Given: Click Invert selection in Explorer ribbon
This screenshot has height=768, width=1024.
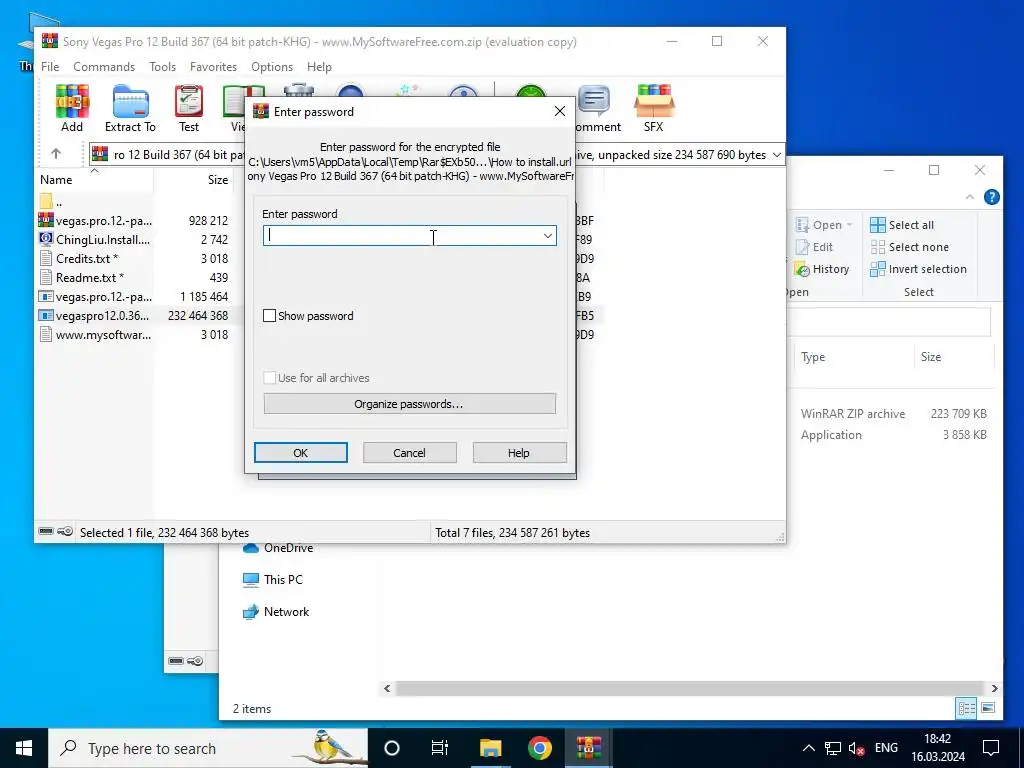Looking at the screenshot, I should coord(918,269).
